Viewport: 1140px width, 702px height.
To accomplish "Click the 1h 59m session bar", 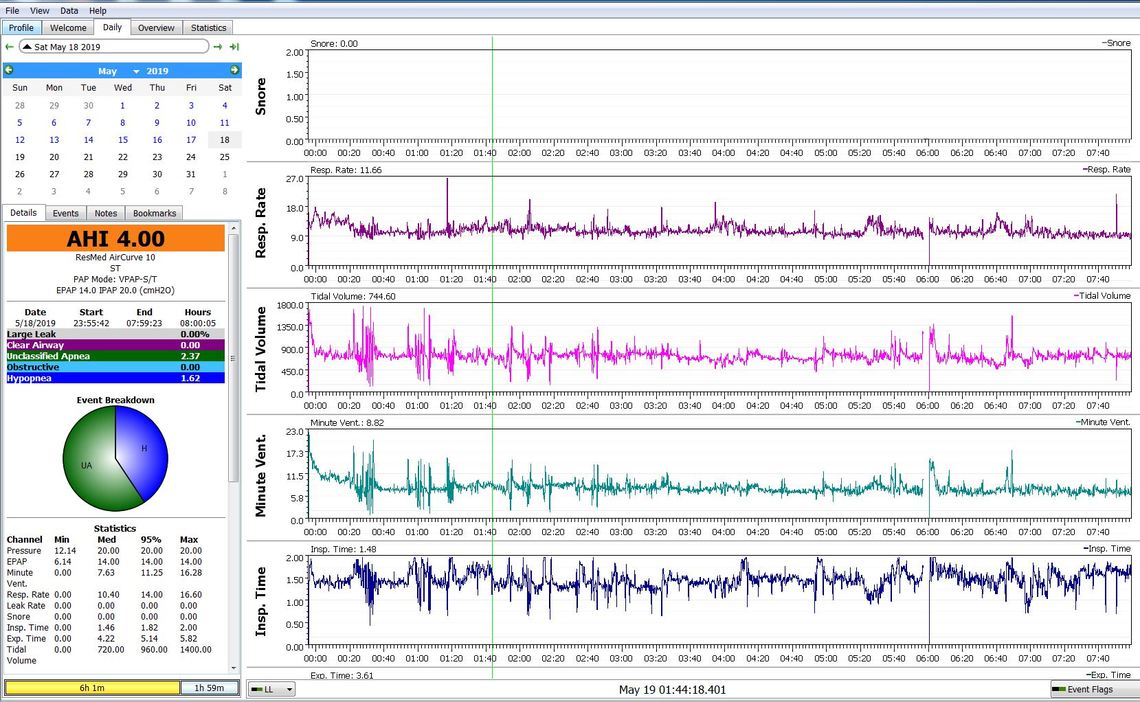I will [x=209, y=687].
